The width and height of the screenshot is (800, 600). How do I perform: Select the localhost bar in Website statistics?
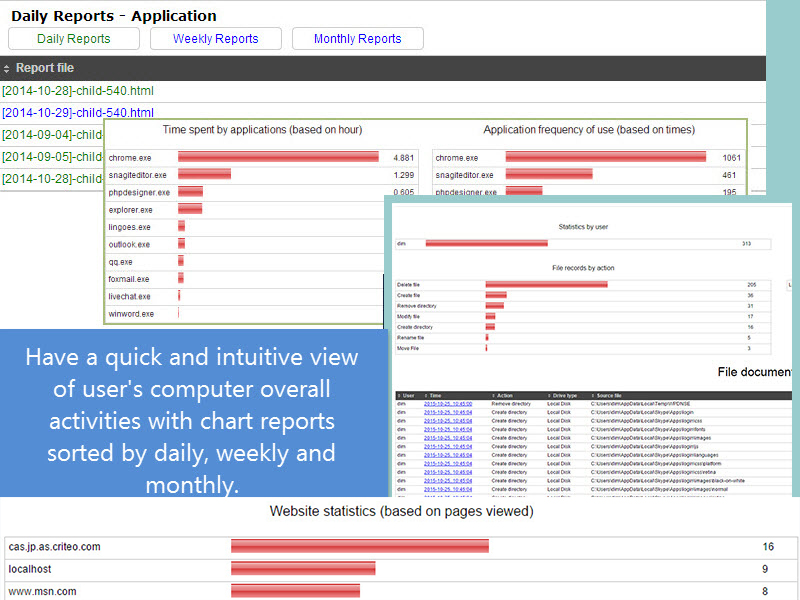[302, 569]
